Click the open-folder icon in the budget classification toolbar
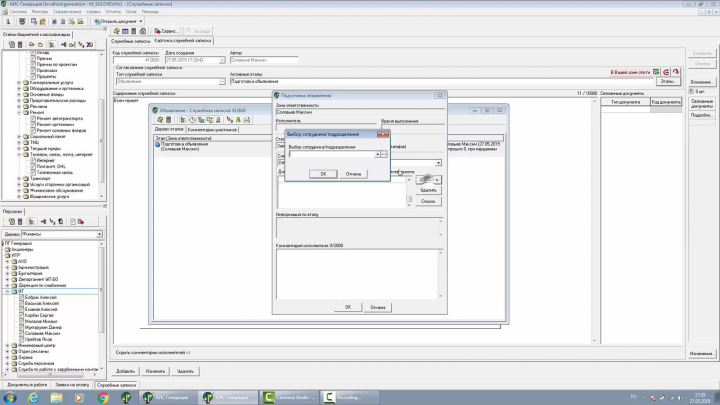720x405 pixels. pyautogui.click(x=32, y=45)
